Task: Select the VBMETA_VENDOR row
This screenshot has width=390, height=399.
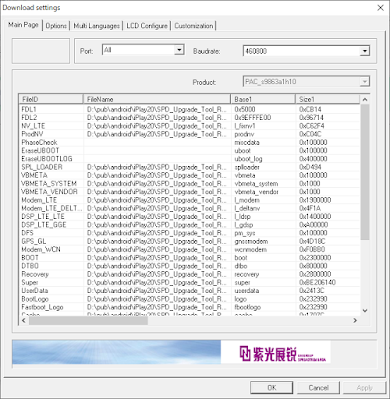Action: click(189, 192)
